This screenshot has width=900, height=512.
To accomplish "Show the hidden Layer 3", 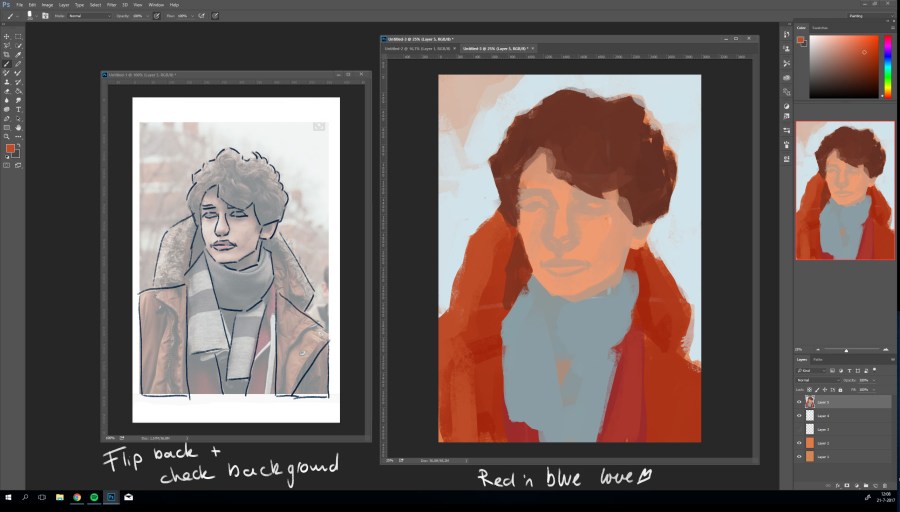I will pos(799,429).
